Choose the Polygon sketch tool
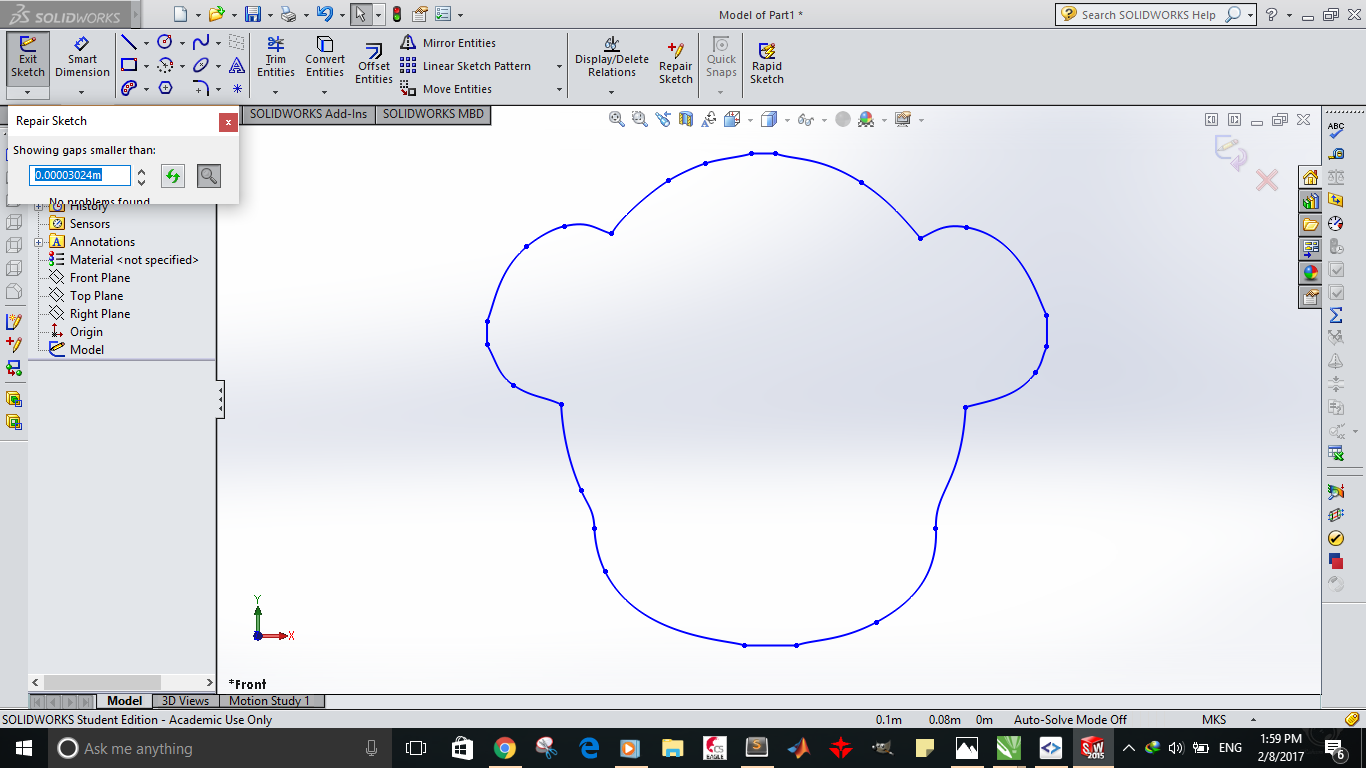This screenshot has height=768, width=1366. 165,88
